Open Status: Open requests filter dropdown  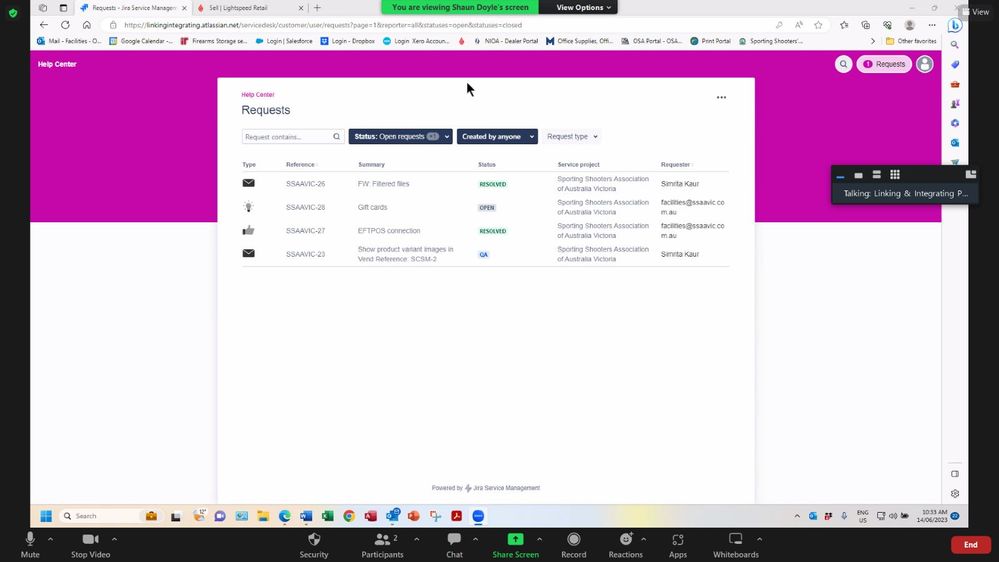[x=400, y=136]
